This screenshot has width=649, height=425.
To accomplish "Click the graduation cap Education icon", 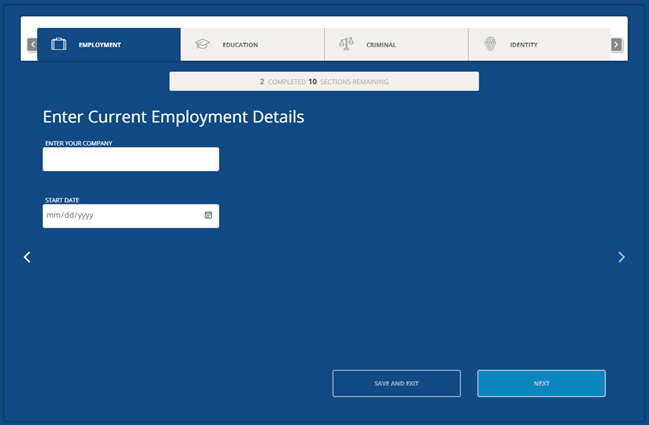I will (203, 45).
